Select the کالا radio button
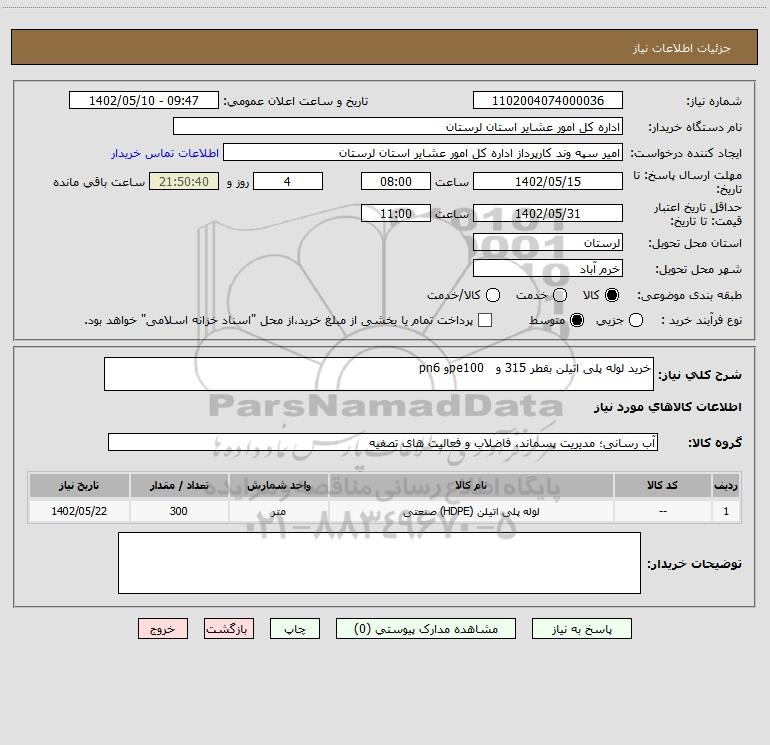 [612, 295]
